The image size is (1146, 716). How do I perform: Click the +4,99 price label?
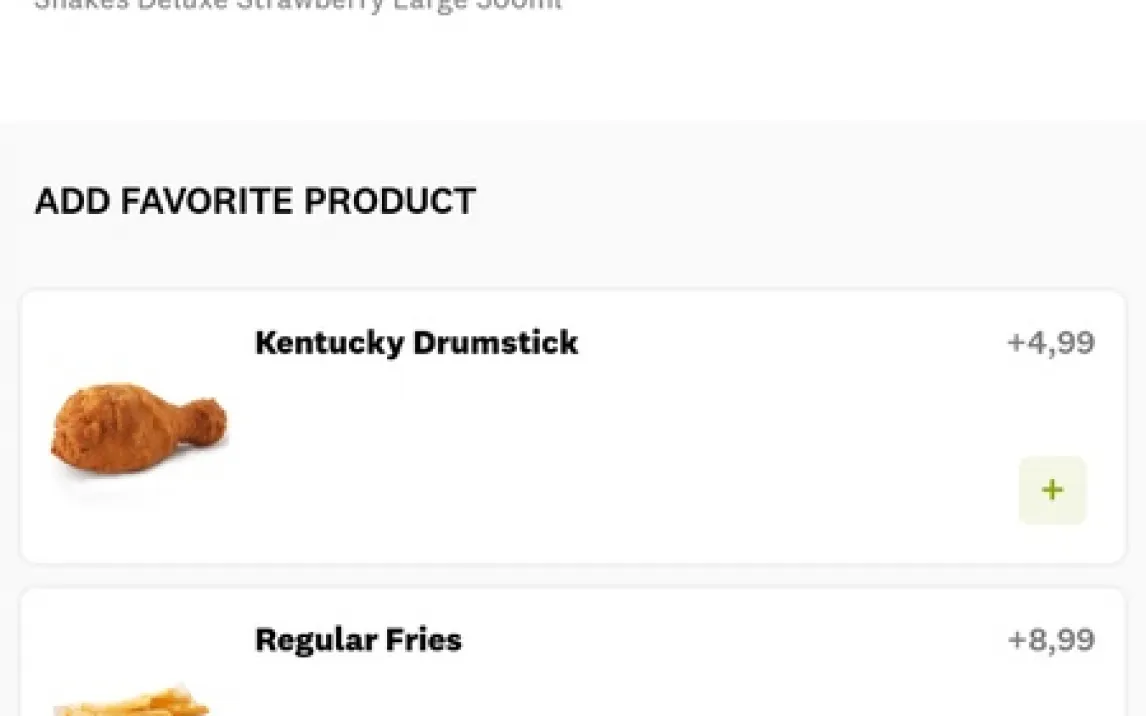coord(1050,343)
